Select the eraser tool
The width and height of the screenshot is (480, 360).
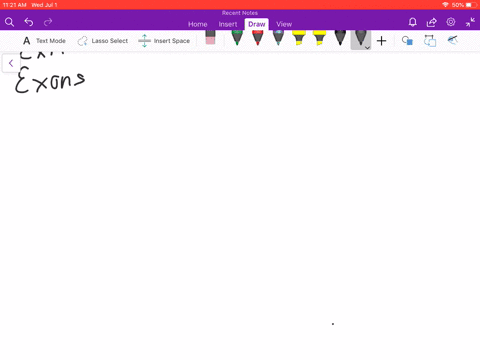click(x=210, y=37)
